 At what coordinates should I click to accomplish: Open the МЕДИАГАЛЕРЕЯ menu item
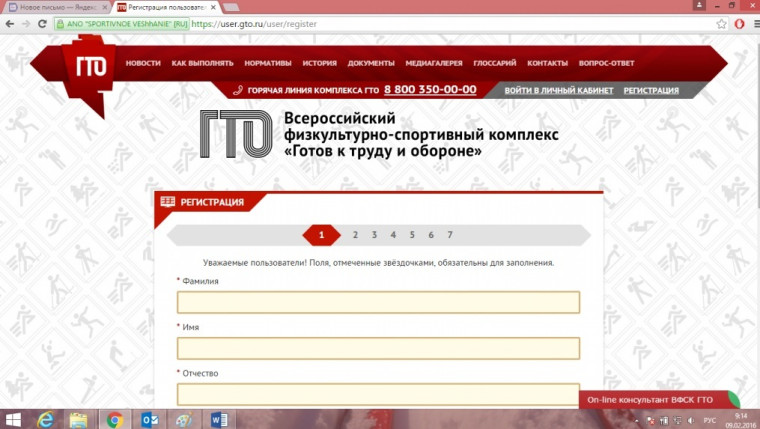[434, 63]
